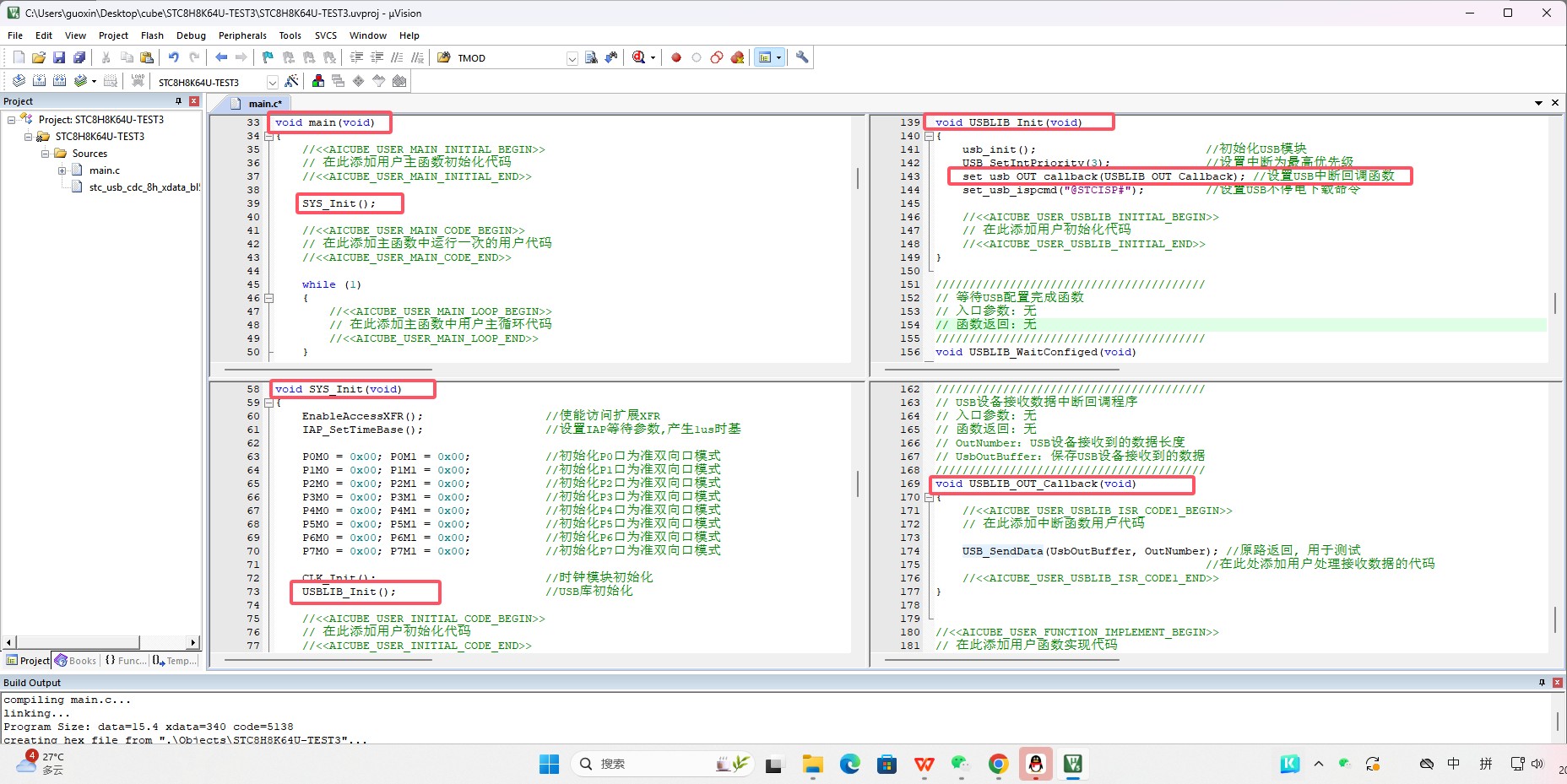Click the project pane horizontal scrollbar right arrow
Viewport: 1567px width, 784px height.
click(193, 642)
